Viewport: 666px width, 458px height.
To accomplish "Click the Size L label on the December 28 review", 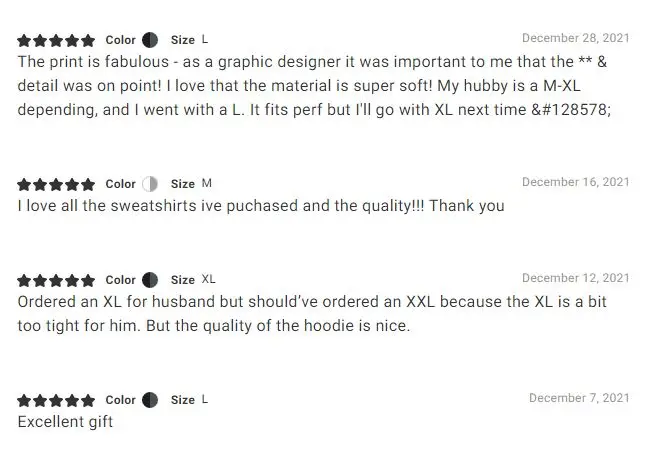I will (x=189, y=40).
